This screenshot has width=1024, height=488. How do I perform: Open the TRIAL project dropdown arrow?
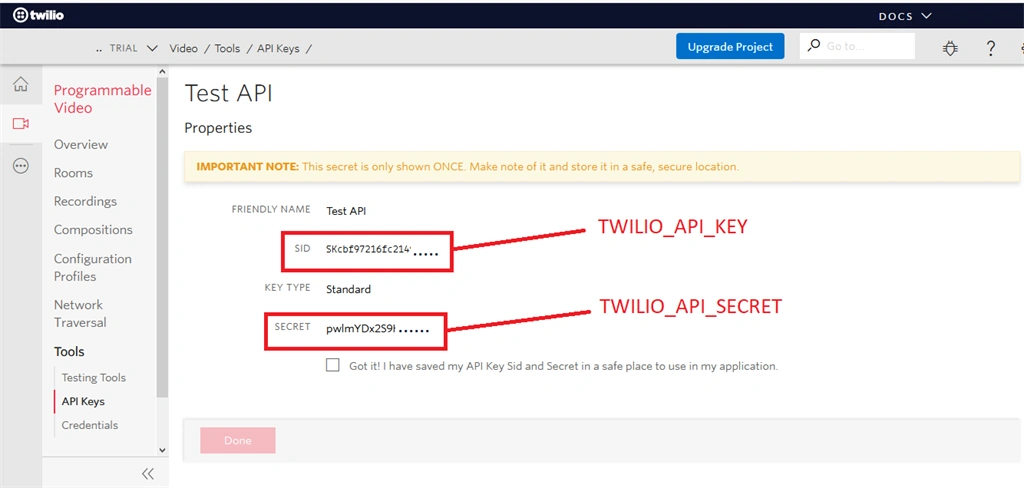152,48
